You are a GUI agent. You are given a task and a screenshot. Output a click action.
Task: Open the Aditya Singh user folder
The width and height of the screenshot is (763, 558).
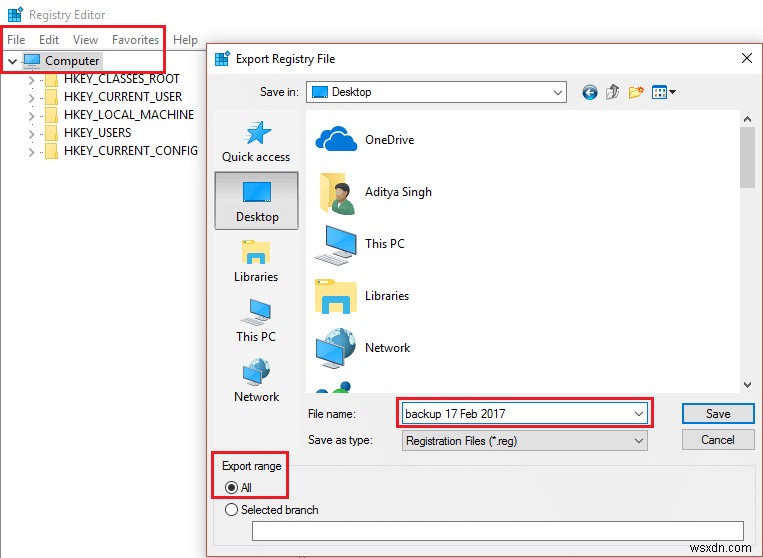[374, 192]
